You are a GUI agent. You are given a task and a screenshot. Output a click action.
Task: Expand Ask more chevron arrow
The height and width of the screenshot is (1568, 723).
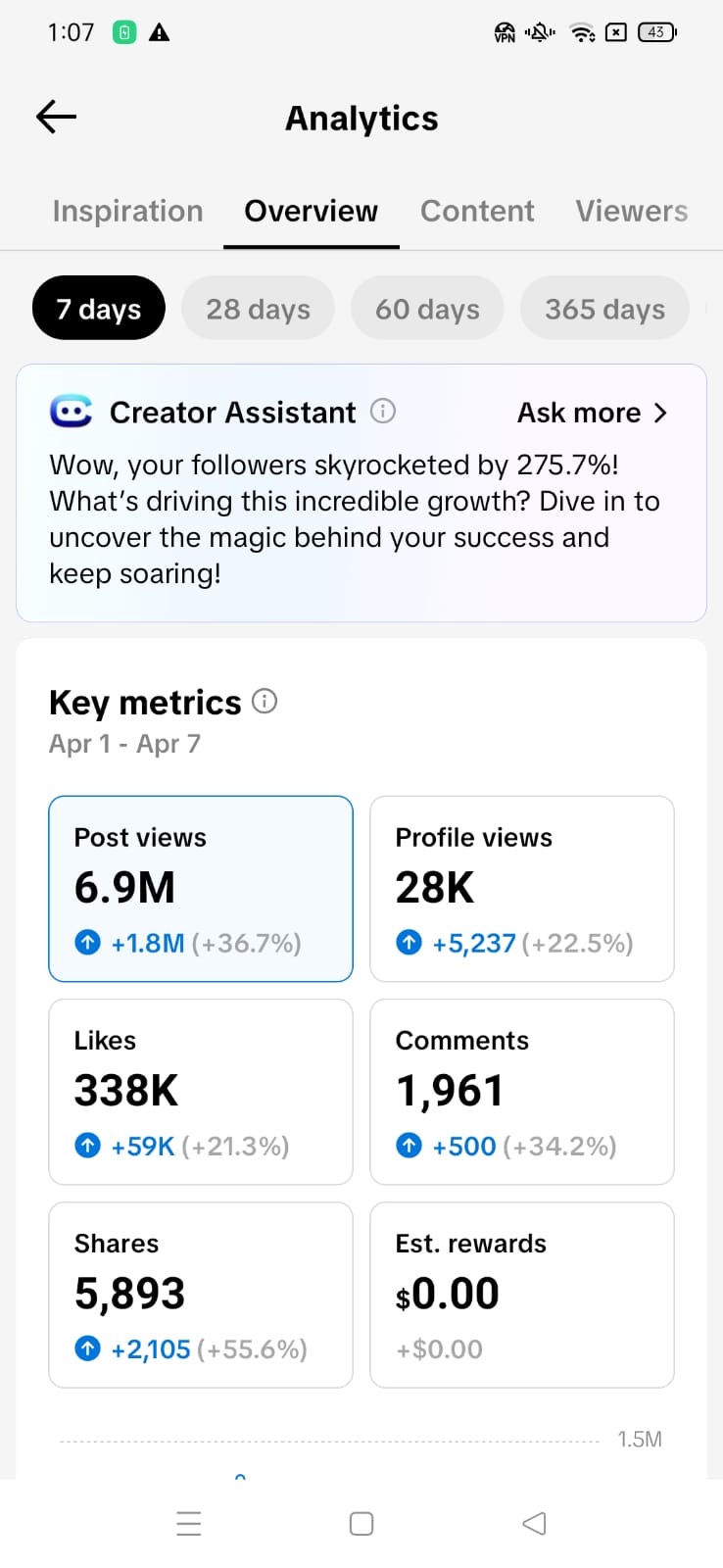point(660,413)
